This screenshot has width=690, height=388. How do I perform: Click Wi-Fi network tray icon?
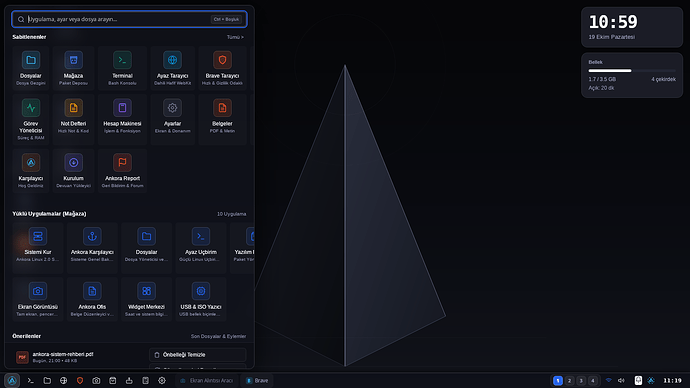(x=609, y=380)
